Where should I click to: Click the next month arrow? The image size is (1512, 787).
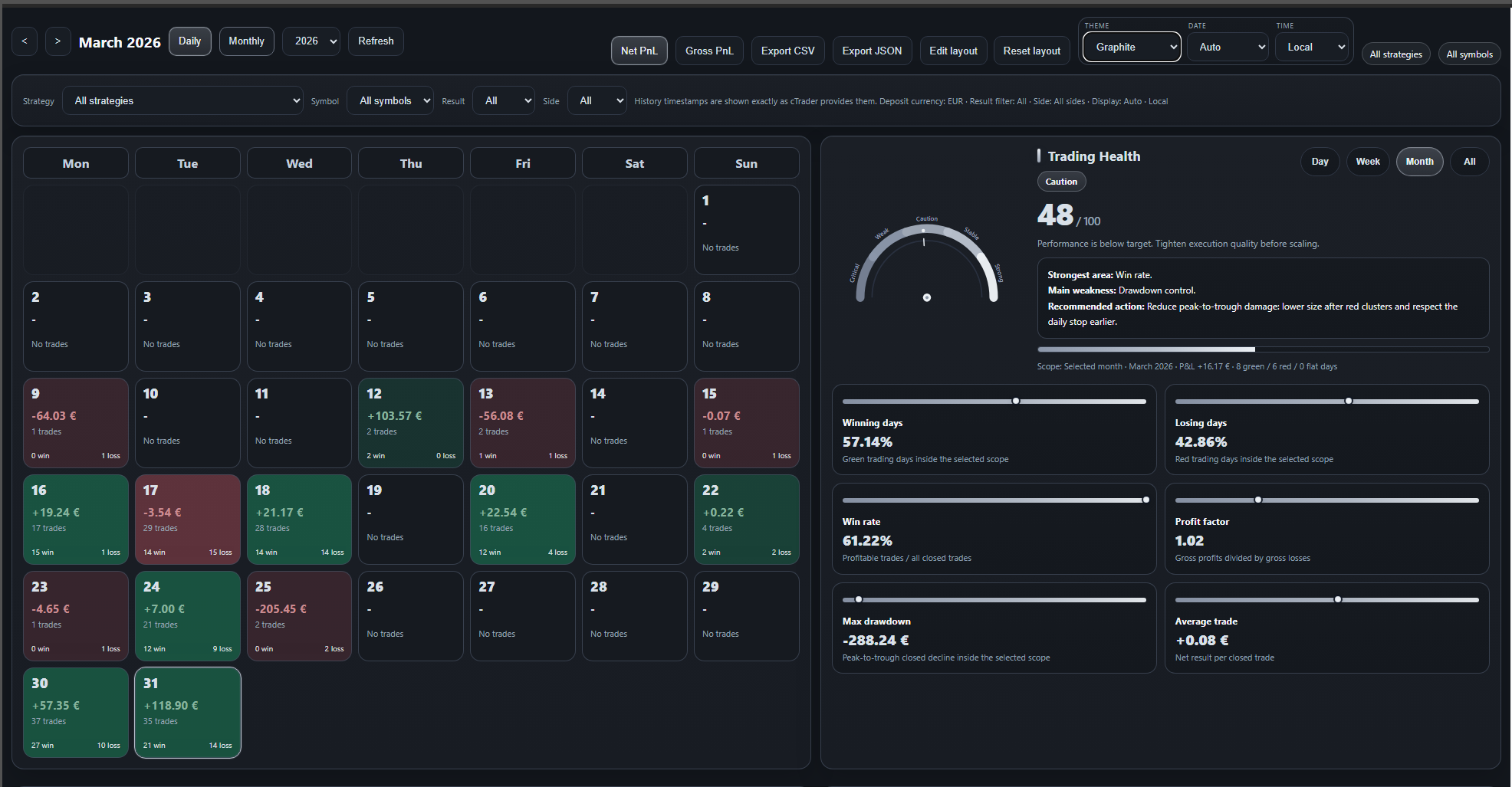coord(57,41)
